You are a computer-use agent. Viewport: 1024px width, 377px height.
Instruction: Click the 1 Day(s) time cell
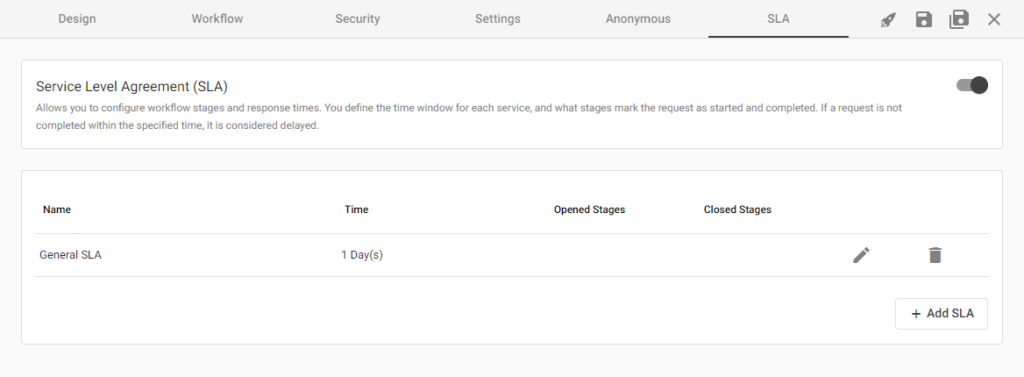point(362,255)
